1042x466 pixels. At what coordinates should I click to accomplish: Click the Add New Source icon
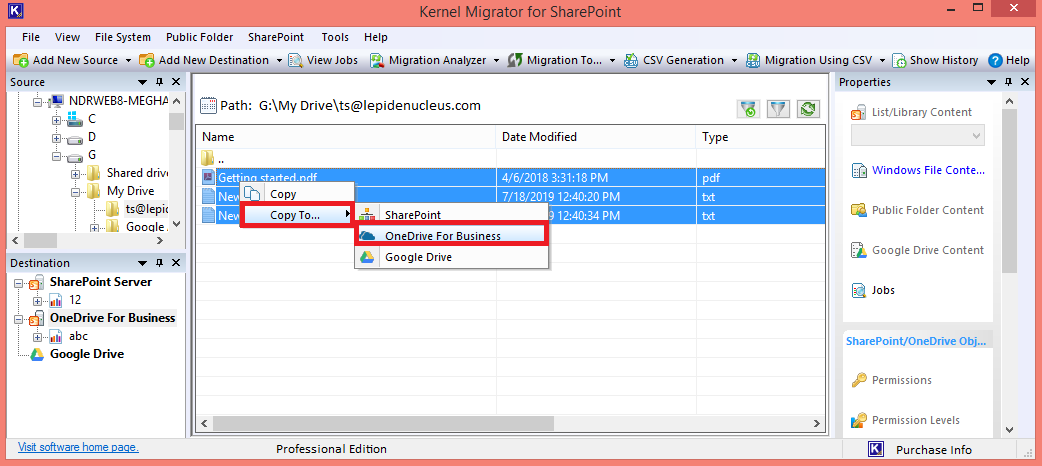21,60
